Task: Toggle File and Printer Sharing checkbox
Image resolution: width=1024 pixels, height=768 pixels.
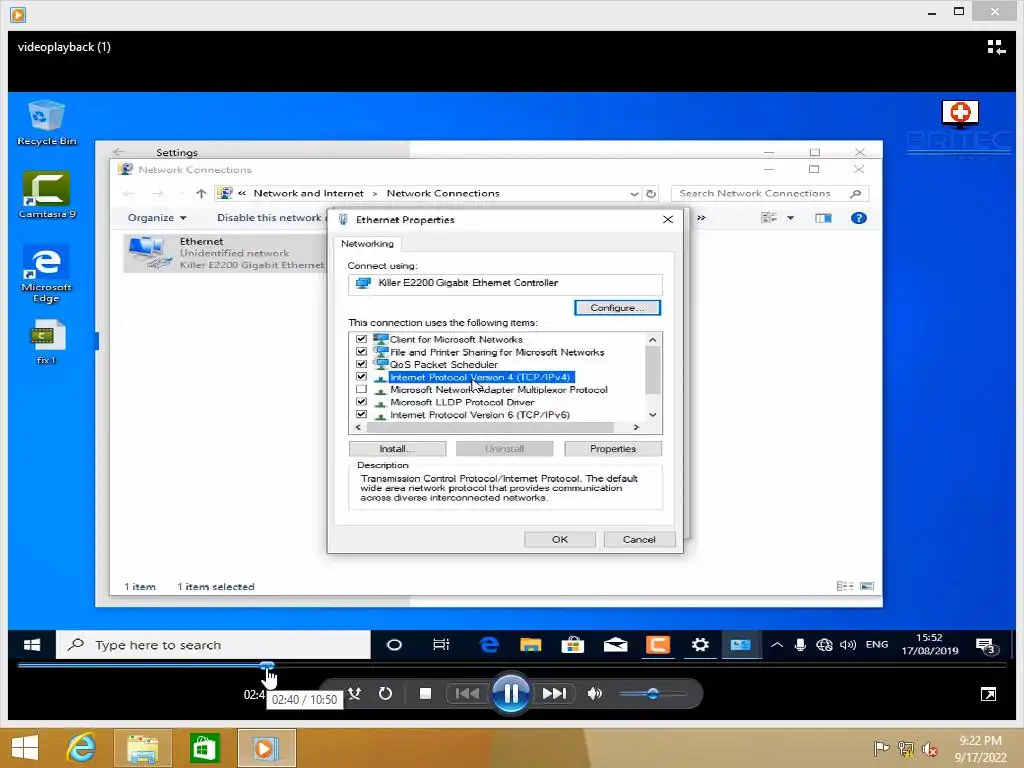Action: [361, 351]
